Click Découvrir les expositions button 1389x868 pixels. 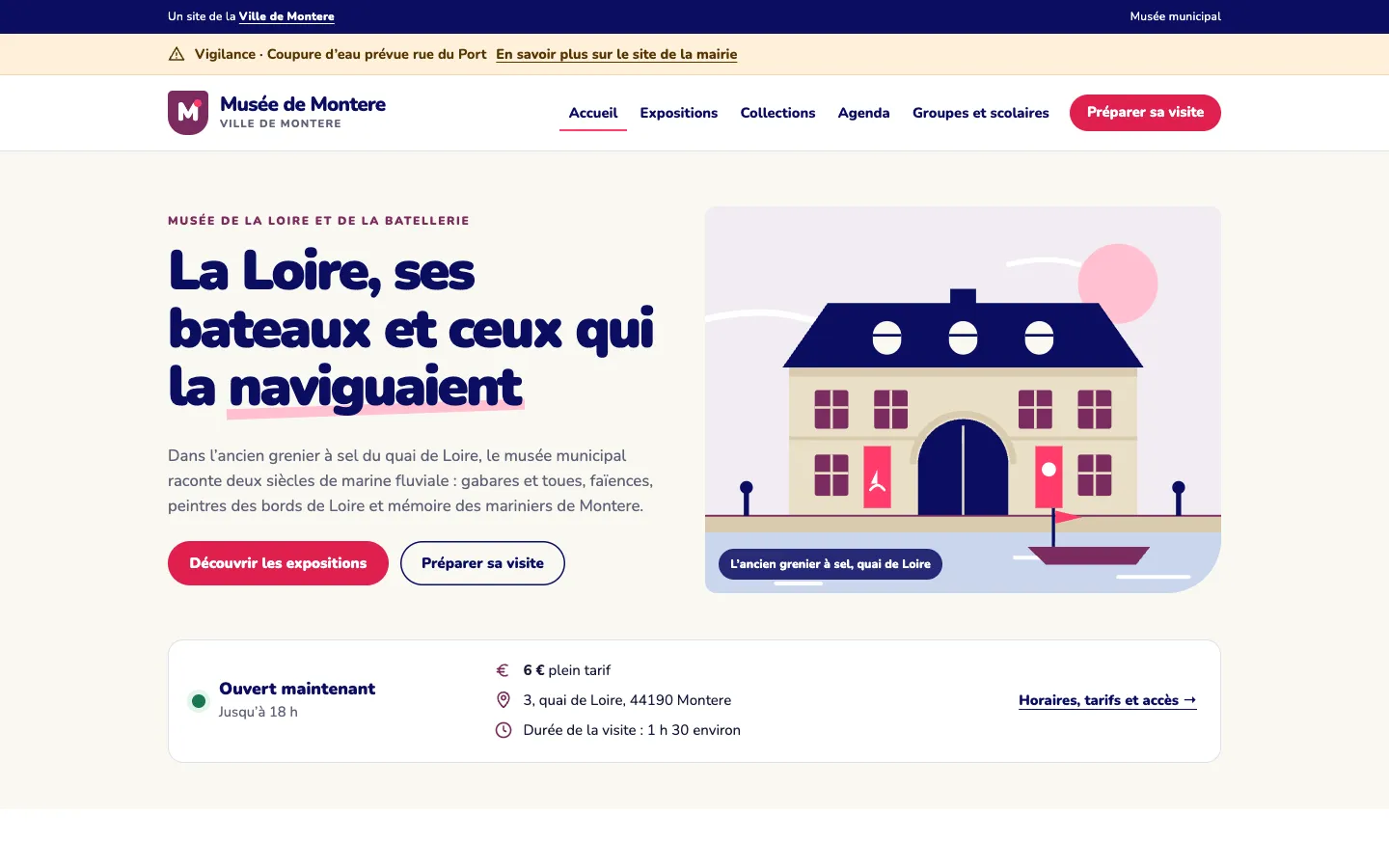[x=278, y=563]
